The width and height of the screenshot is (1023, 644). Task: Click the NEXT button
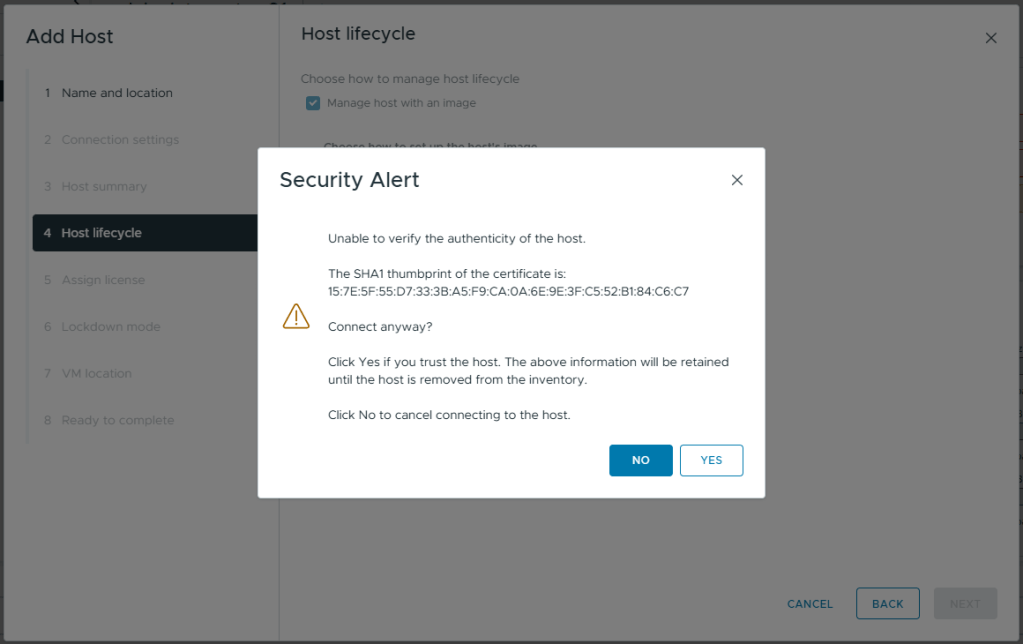(965, 604)
